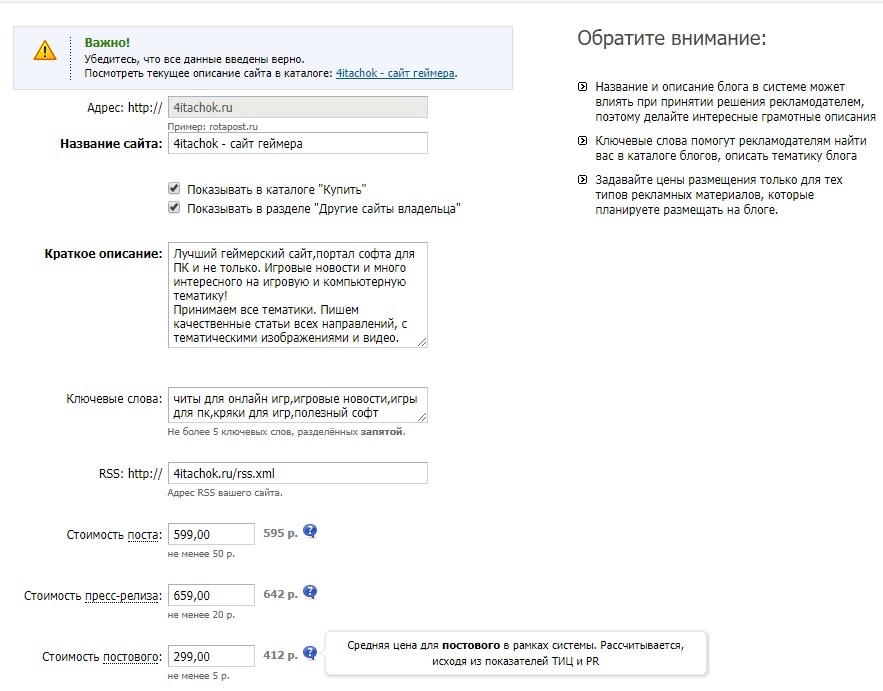Click the 'Ключевые слова' keywords textarea
Image resolution: width=883 pixels, height=691 pixels.
pos(297,405)
